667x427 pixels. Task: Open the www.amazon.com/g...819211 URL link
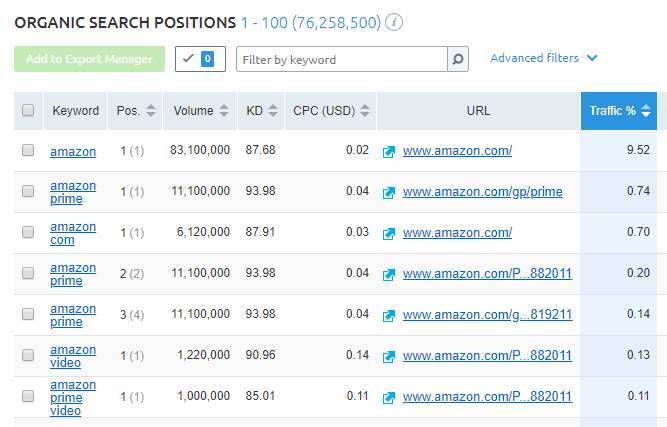point(487,315)
